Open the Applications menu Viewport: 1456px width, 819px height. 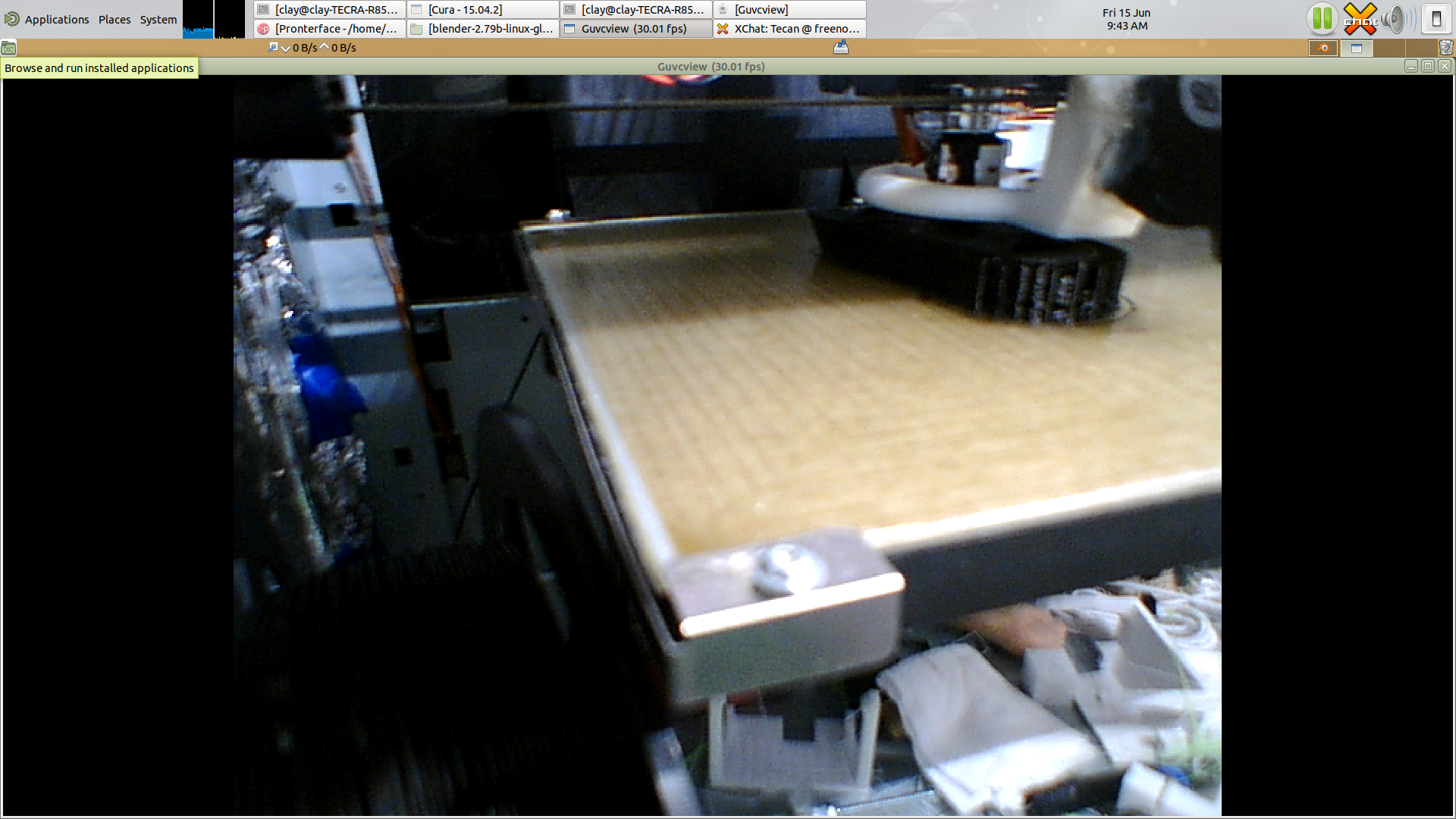point(57,20)
